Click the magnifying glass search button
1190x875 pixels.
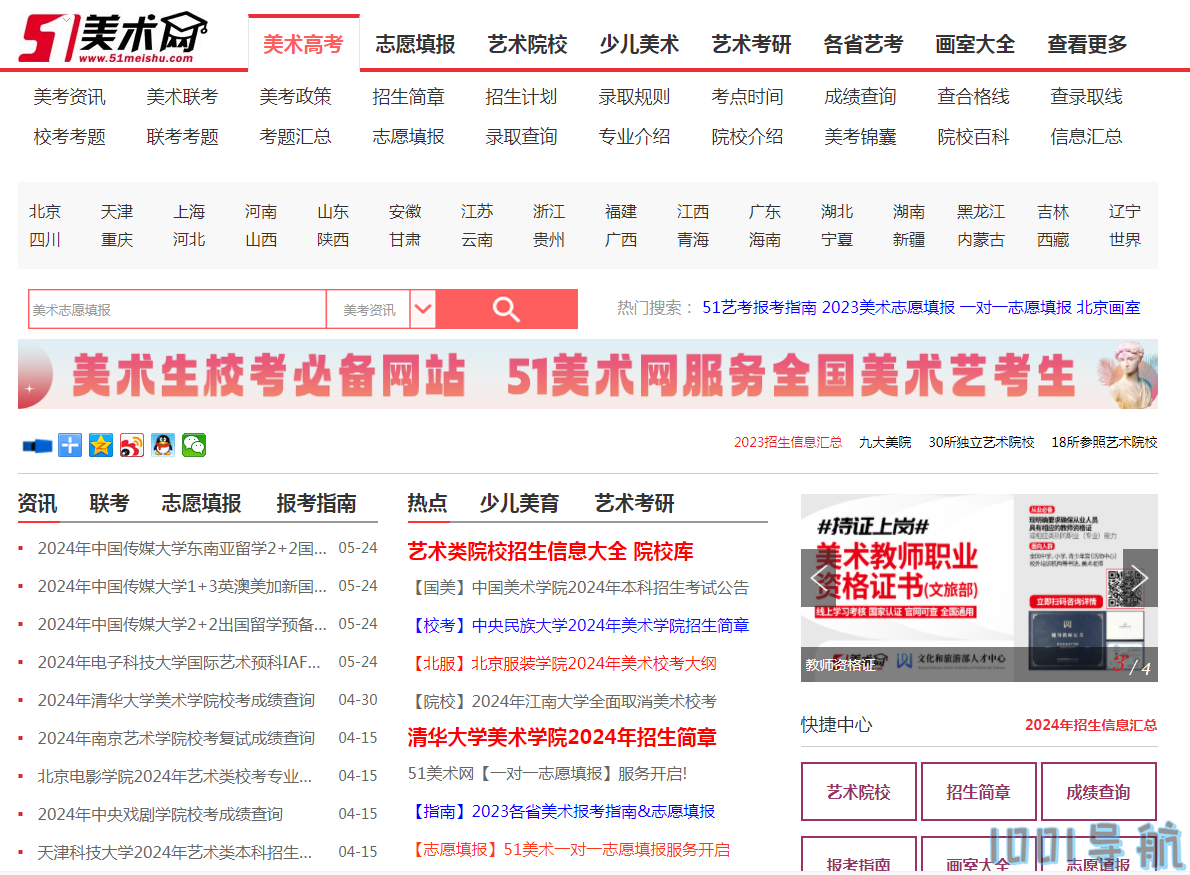tap(506, 309)
